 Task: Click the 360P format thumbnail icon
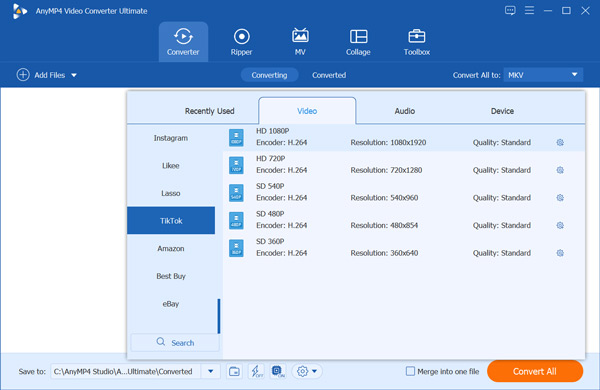[x=236, y=248]
